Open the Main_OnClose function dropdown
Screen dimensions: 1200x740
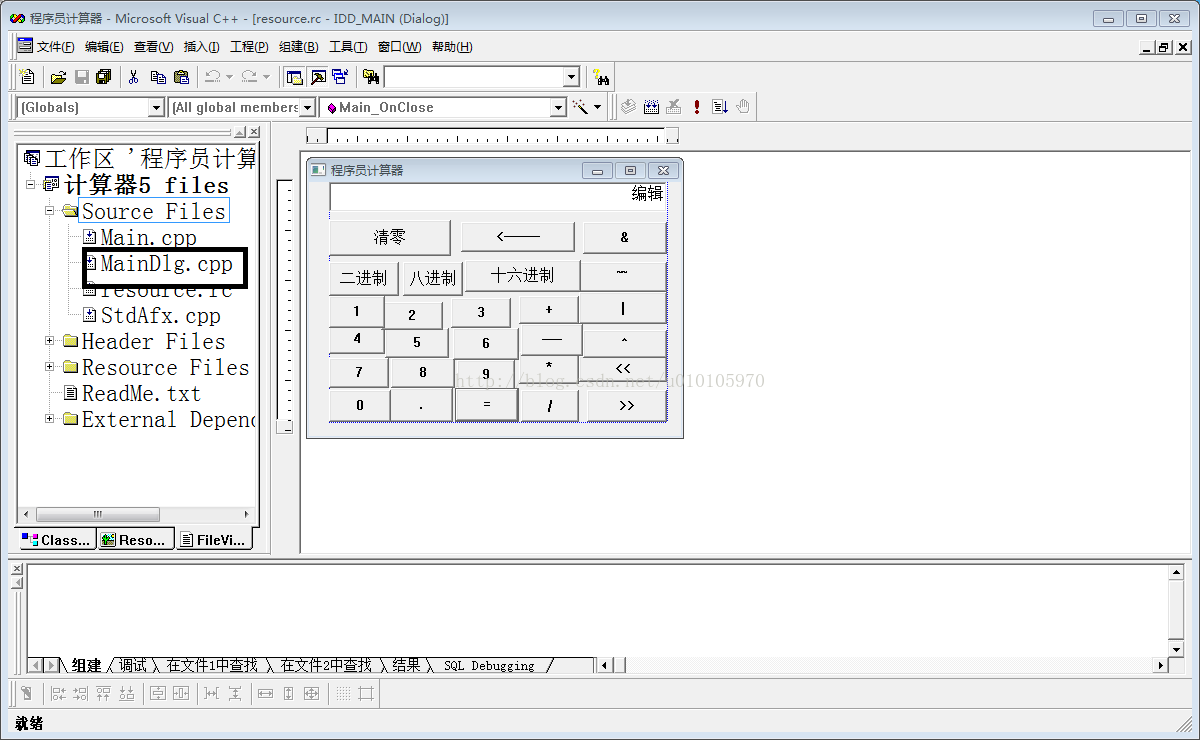pos(559,107)
